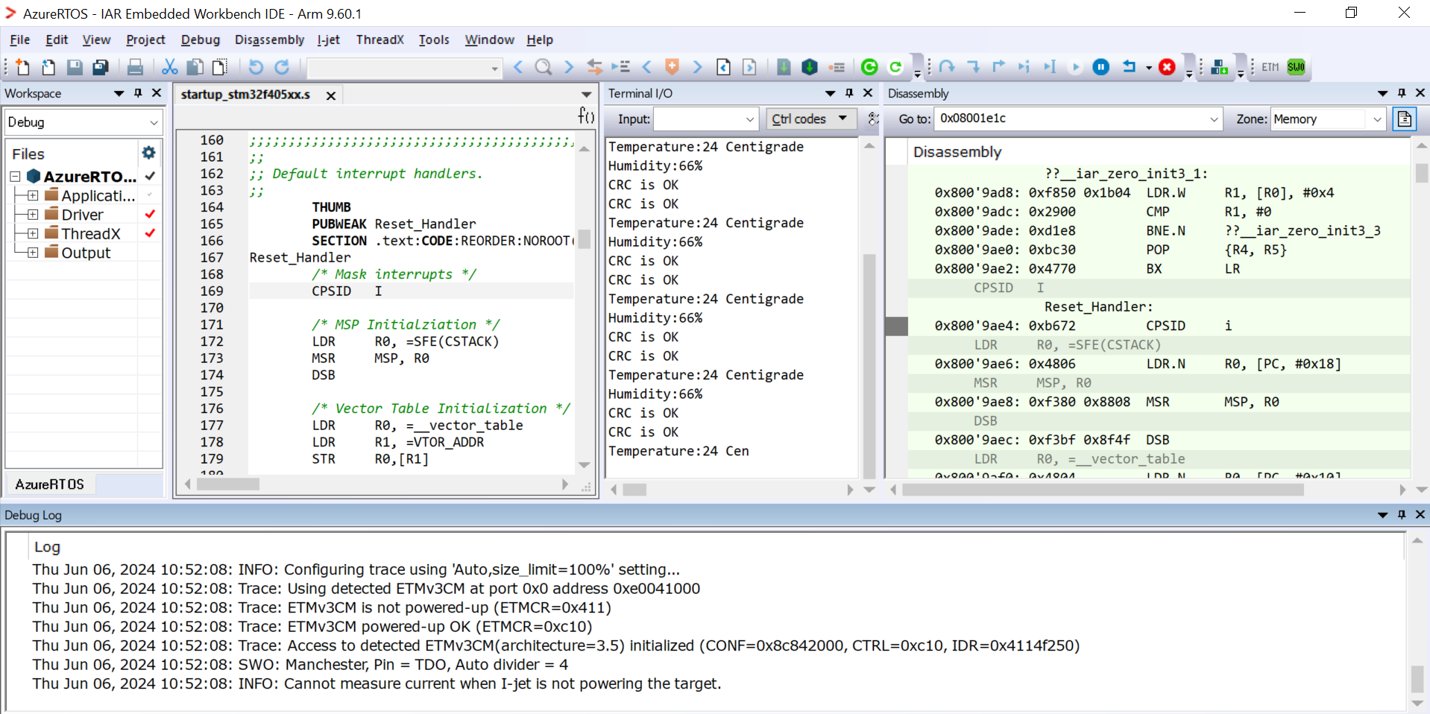Stop the debug session with red X icon
The height and width of the screenshot is (714, 1430).
(x=1168, y=67)
